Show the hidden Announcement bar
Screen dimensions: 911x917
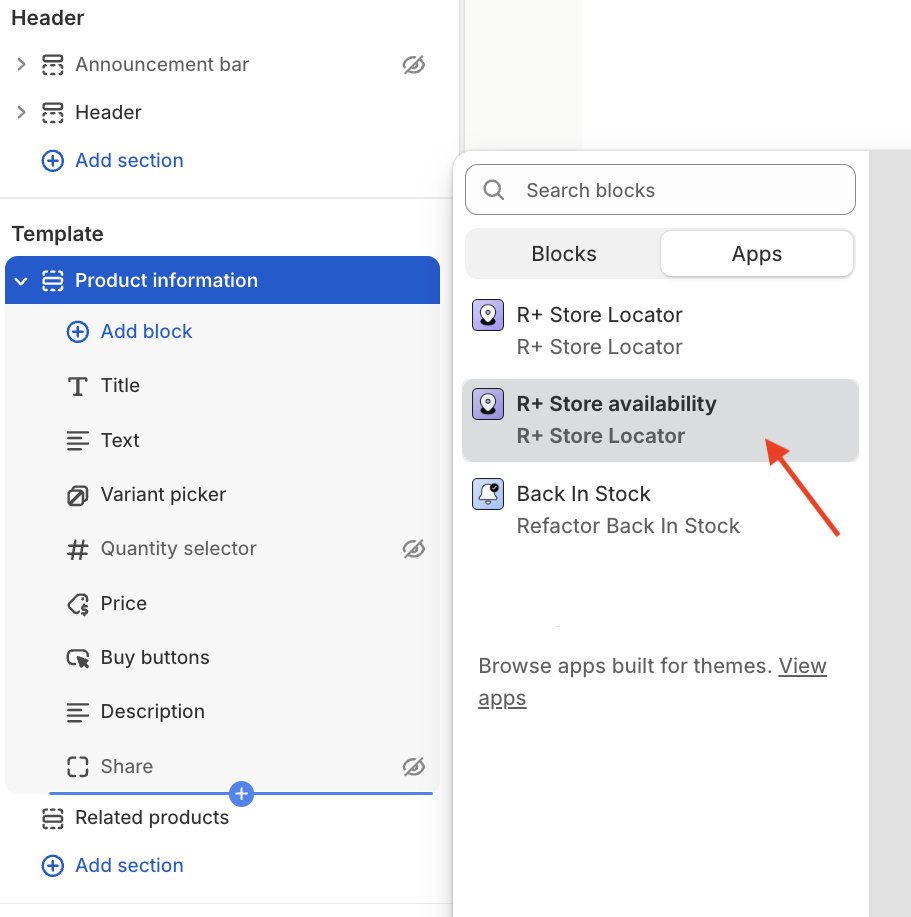(414, 65)
